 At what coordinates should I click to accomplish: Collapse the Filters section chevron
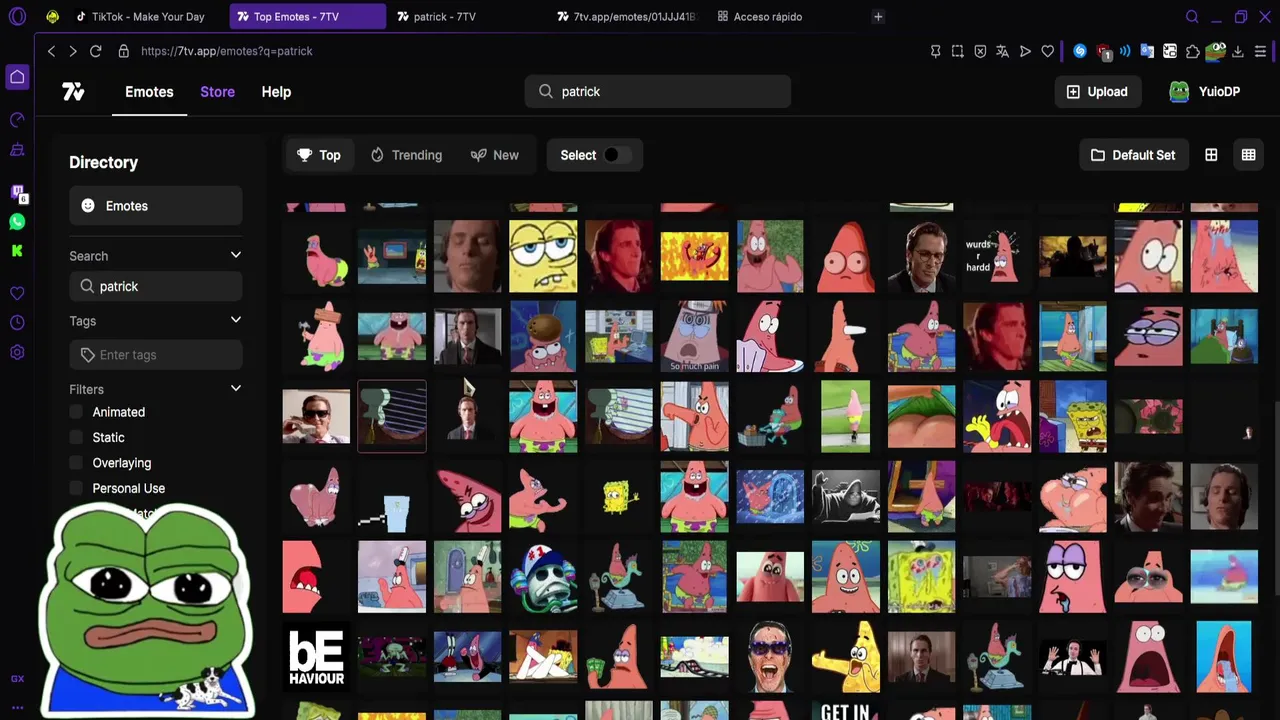[236, 388]
